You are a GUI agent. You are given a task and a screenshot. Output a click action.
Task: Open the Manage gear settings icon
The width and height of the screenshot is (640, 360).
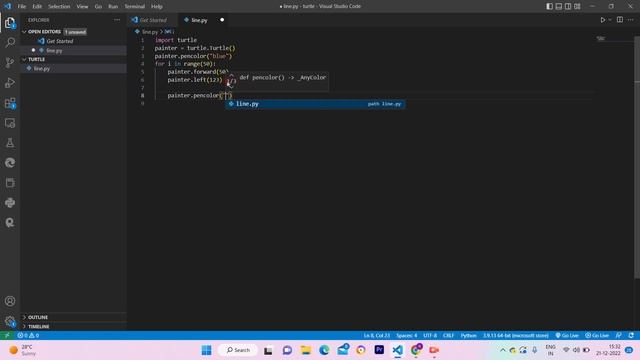(10, 321)
